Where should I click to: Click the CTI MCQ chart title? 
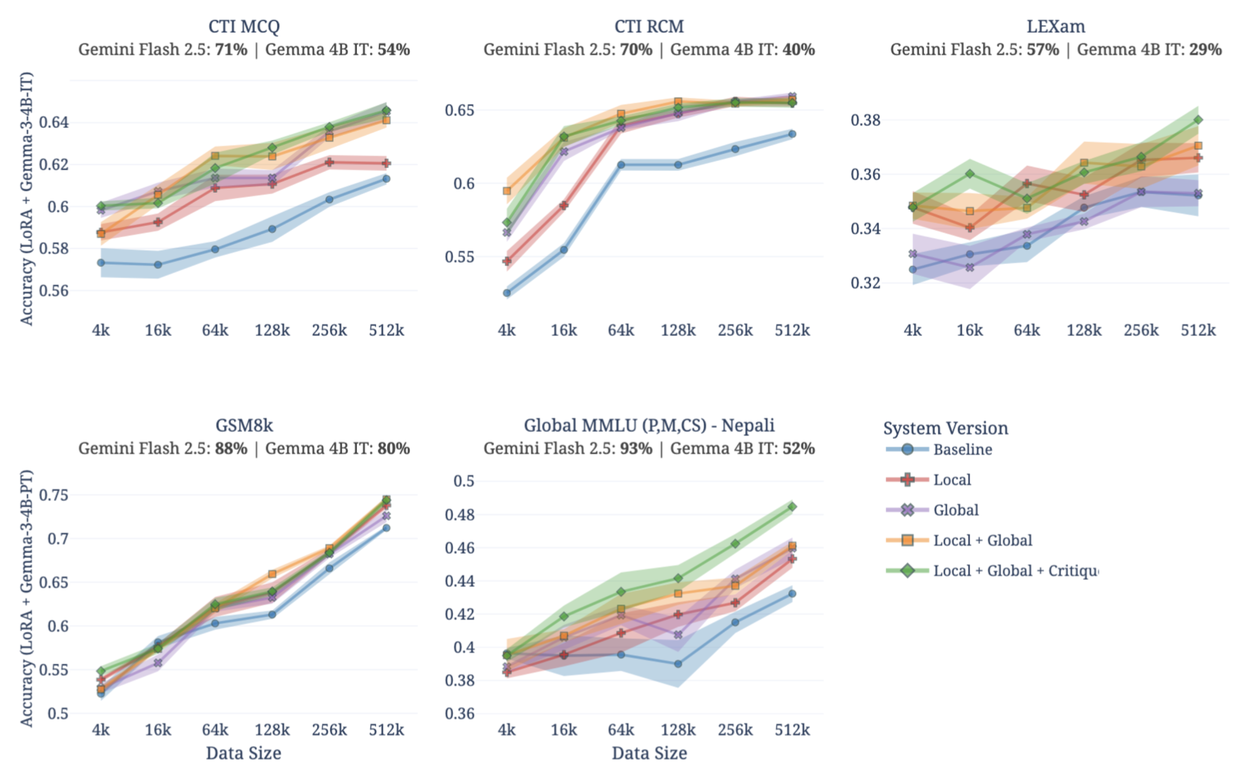click(x=243, y=26)
